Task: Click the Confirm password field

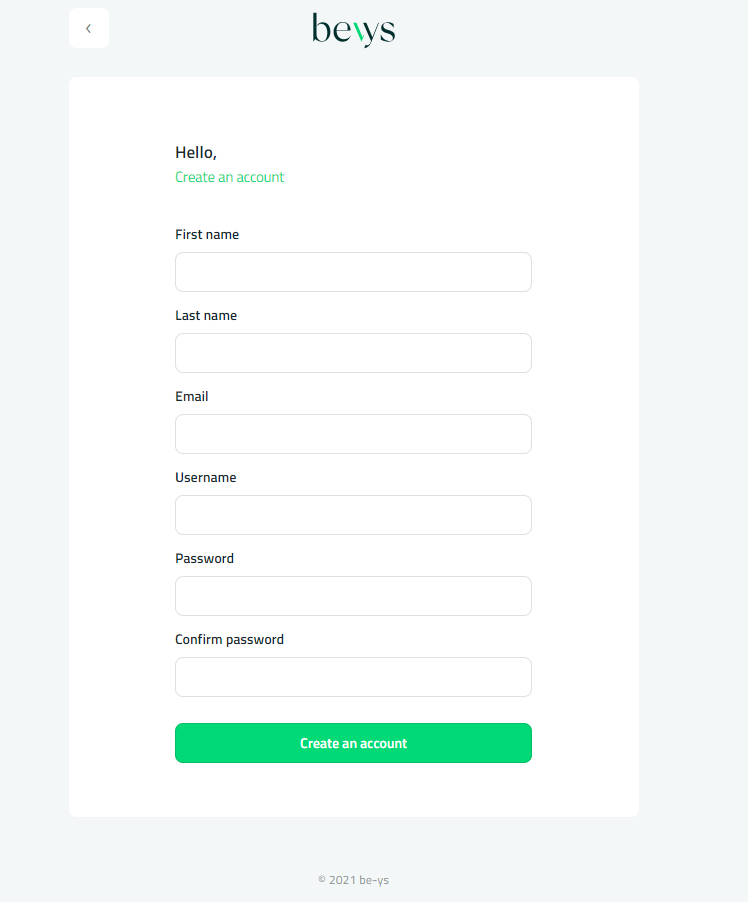Action: click(353, 677)
